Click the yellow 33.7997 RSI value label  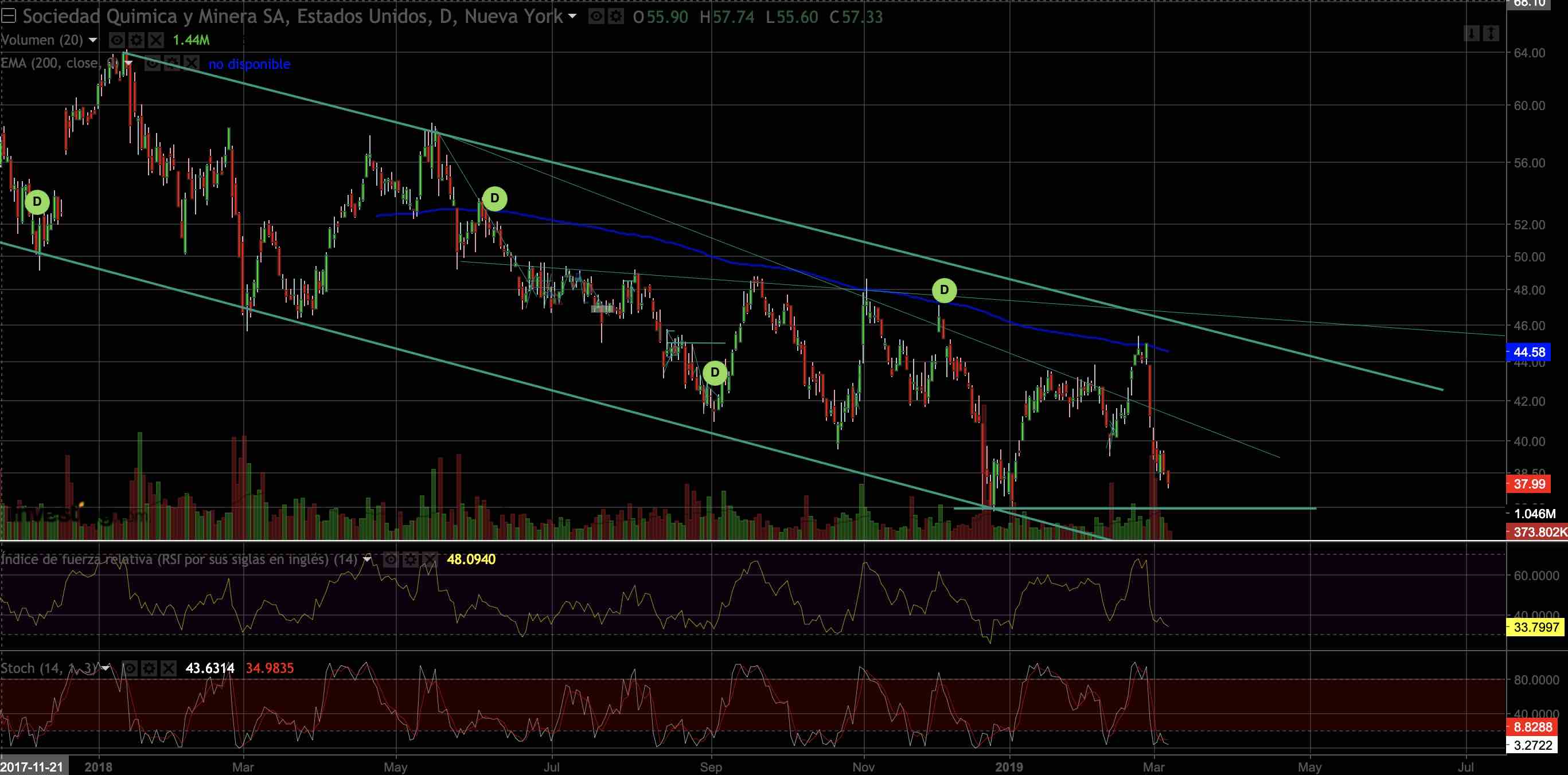[1536, 627]
